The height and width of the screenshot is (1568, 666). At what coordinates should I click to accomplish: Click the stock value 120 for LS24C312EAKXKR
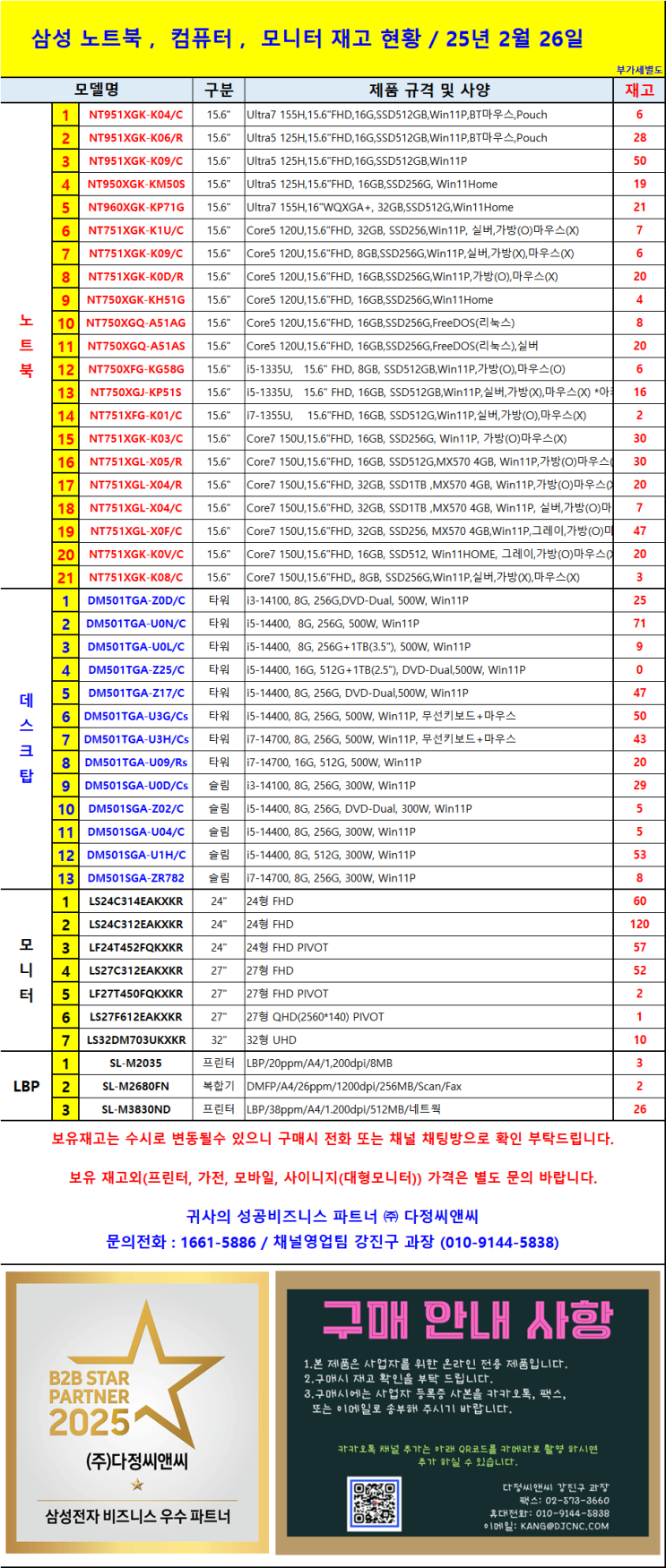pyautogui.click(x=639, y=925)
